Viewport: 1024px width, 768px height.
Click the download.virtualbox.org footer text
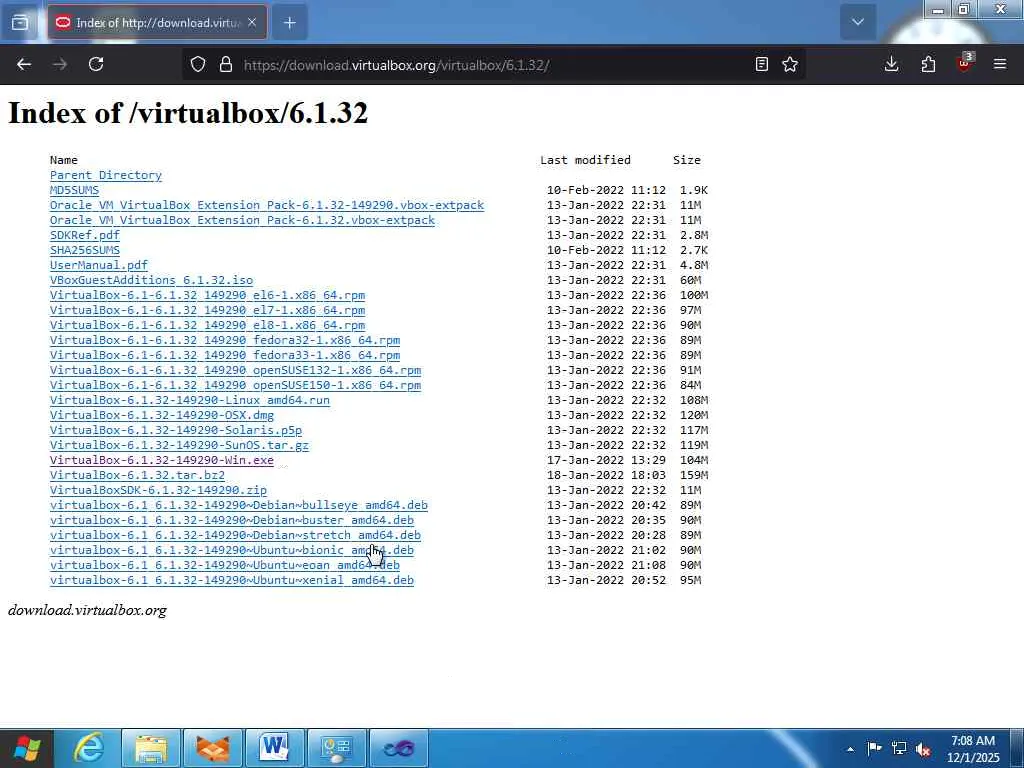click(x=88, y=610)
